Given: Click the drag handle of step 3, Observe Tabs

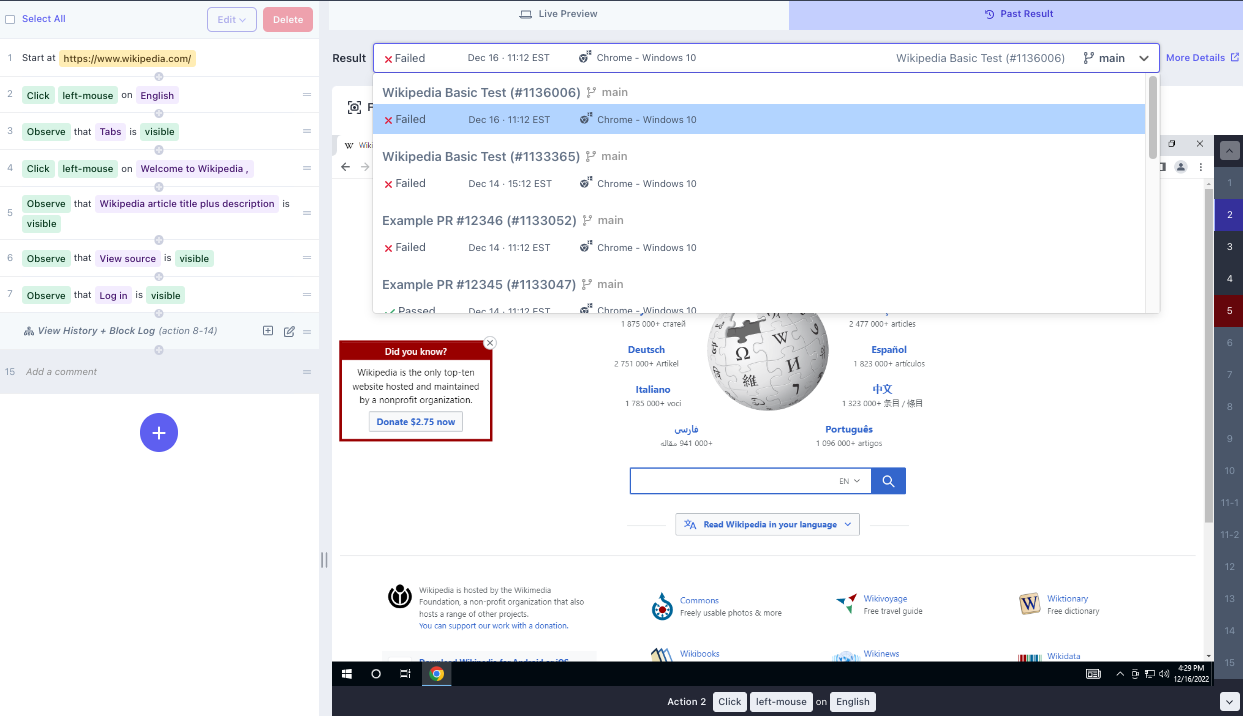Looking at the screenshot, I should point(307,131).
